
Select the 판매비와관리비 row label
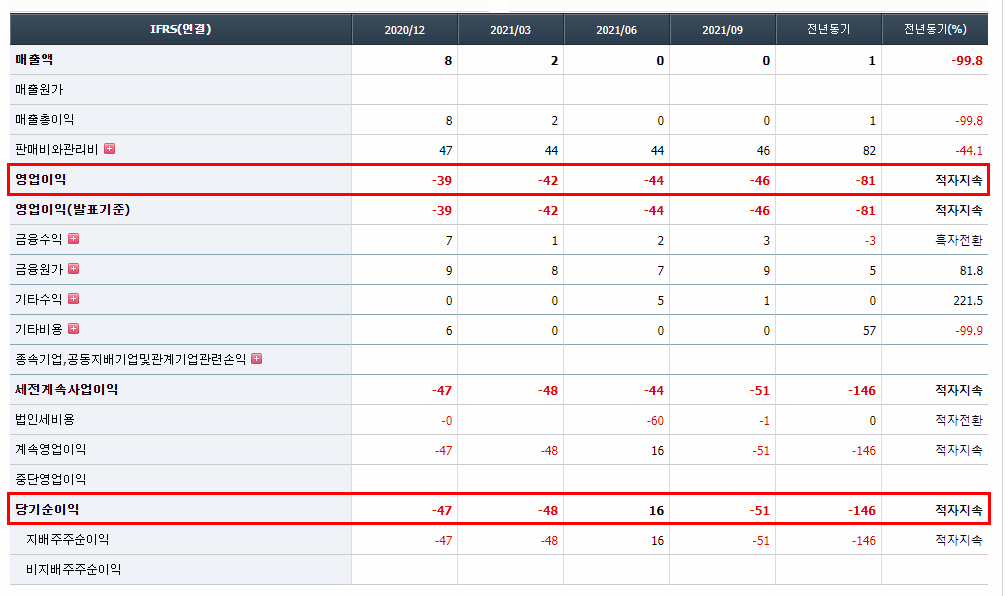(56, 150)
